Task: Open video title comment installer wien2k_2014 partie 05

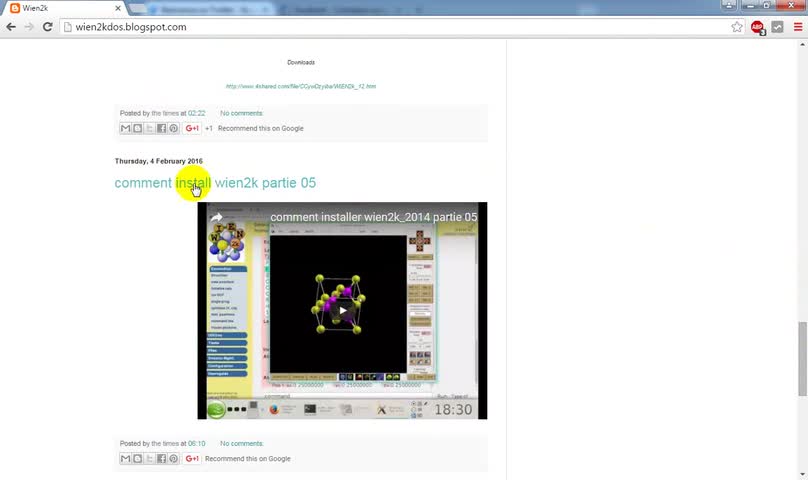Action: (374, 217)
